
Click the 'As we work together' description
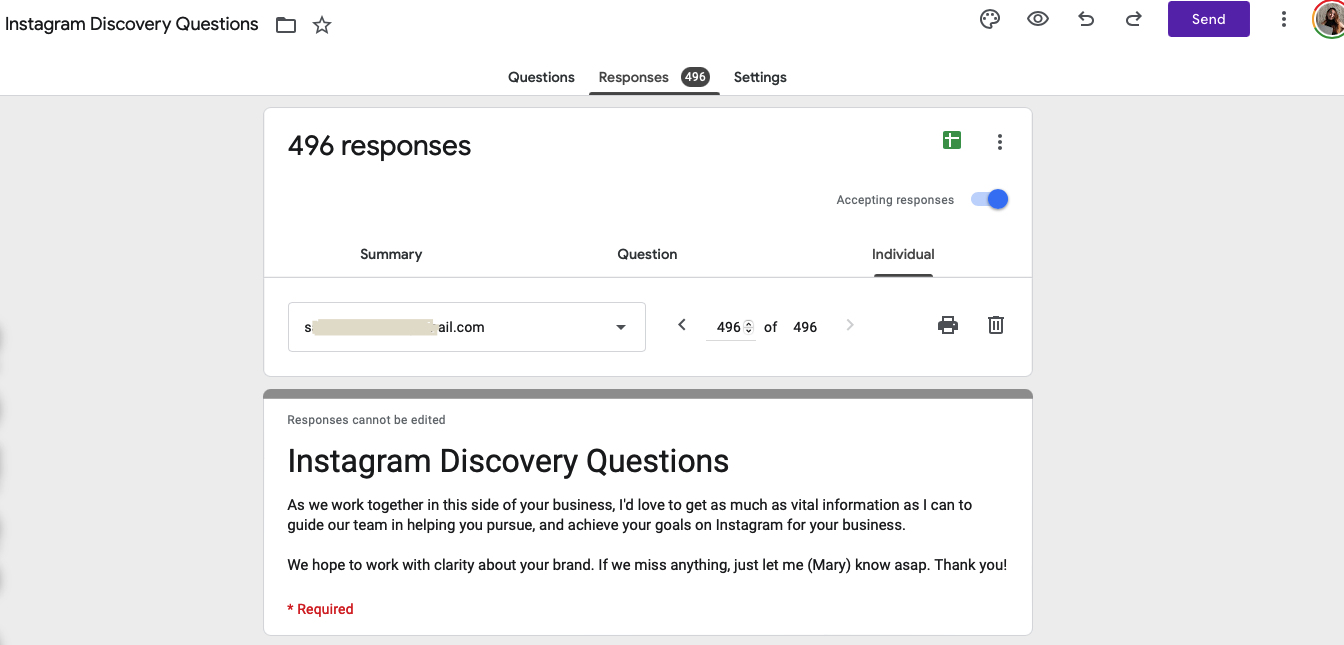pyautogui.click(x=630, y=515)
